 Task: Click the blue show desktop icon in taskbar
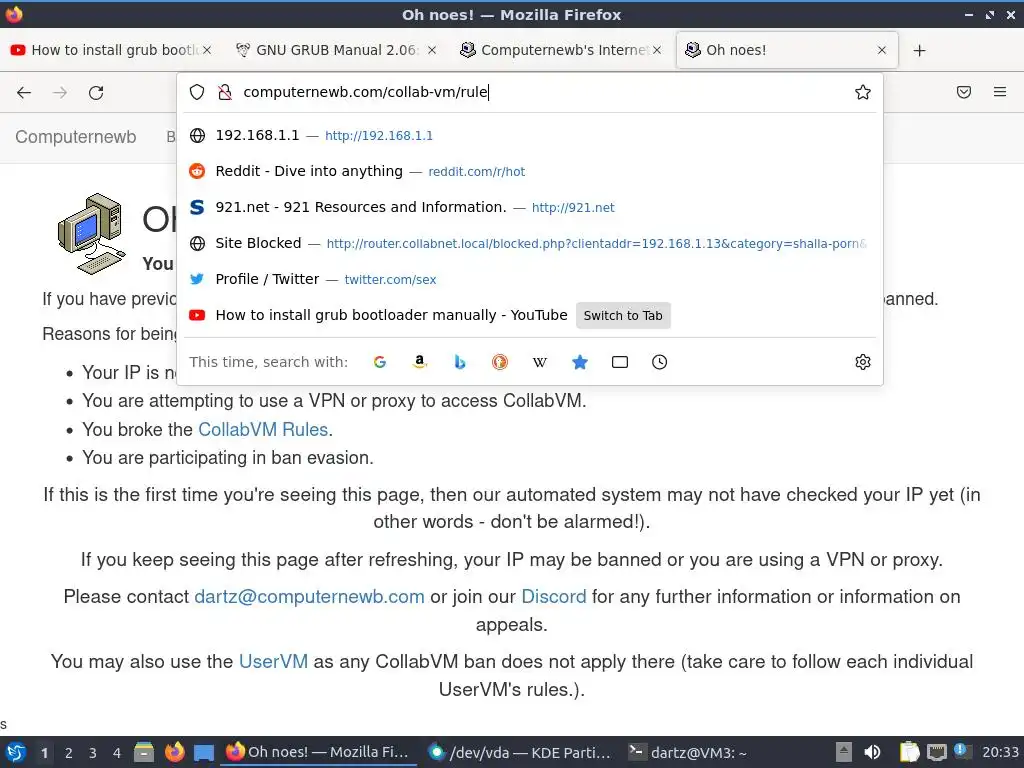(x=204, y=753)
